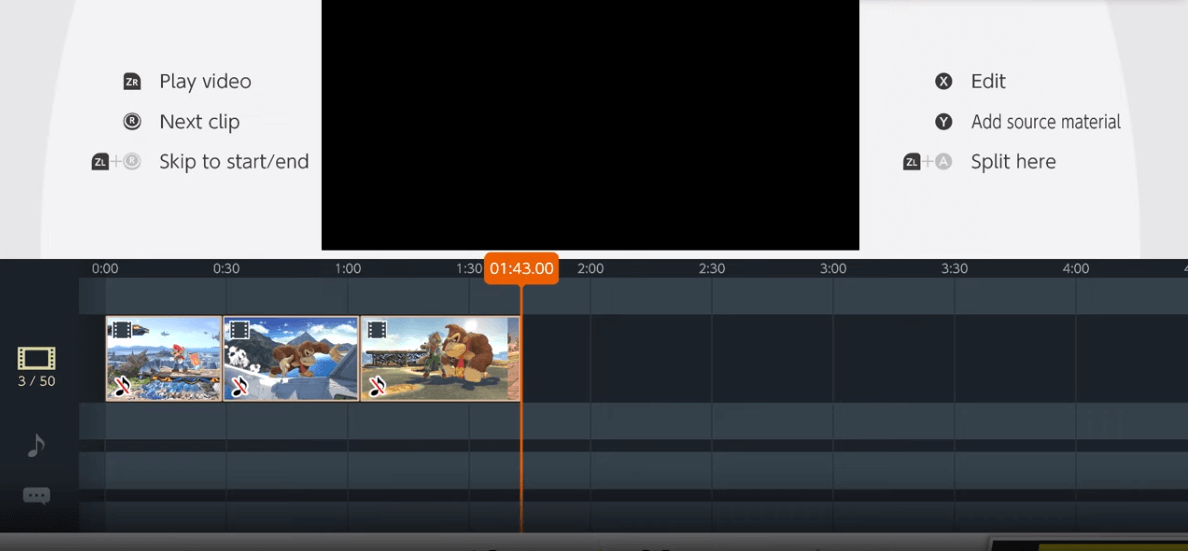Click the ZR icon beside Play video
Viewport: 1188px width, 551px height.
click(132, 82)
